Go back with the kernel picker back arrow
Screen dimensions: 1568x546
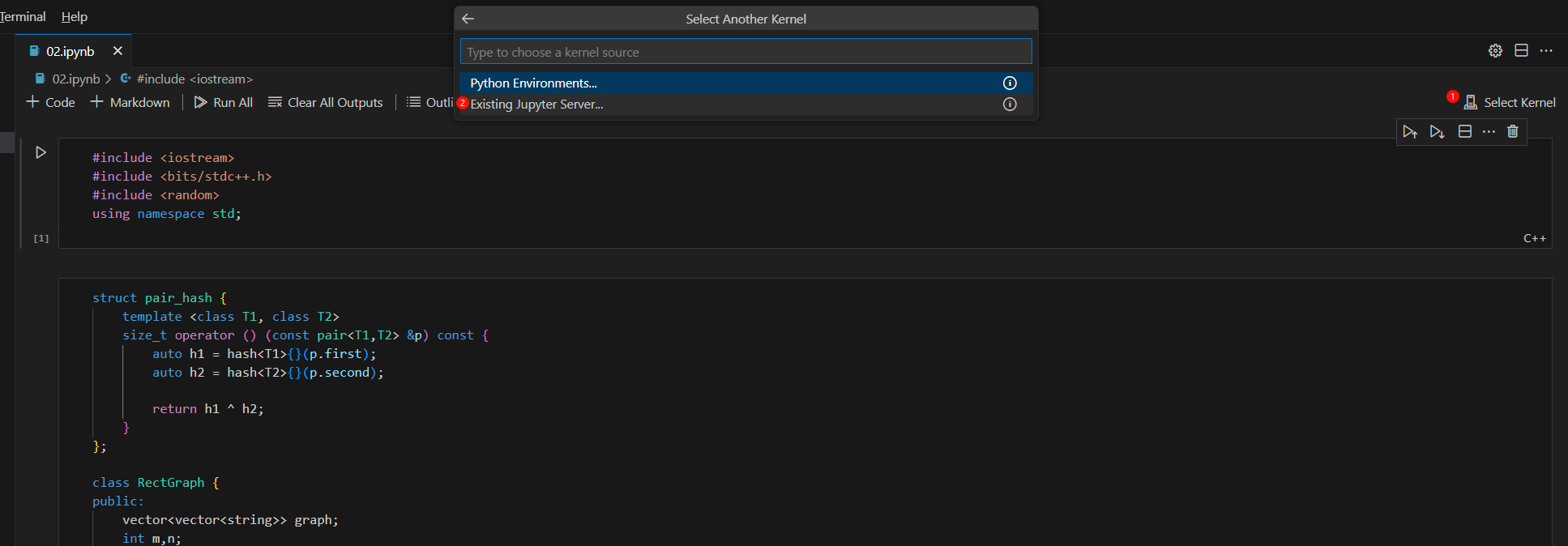(468, 19)
